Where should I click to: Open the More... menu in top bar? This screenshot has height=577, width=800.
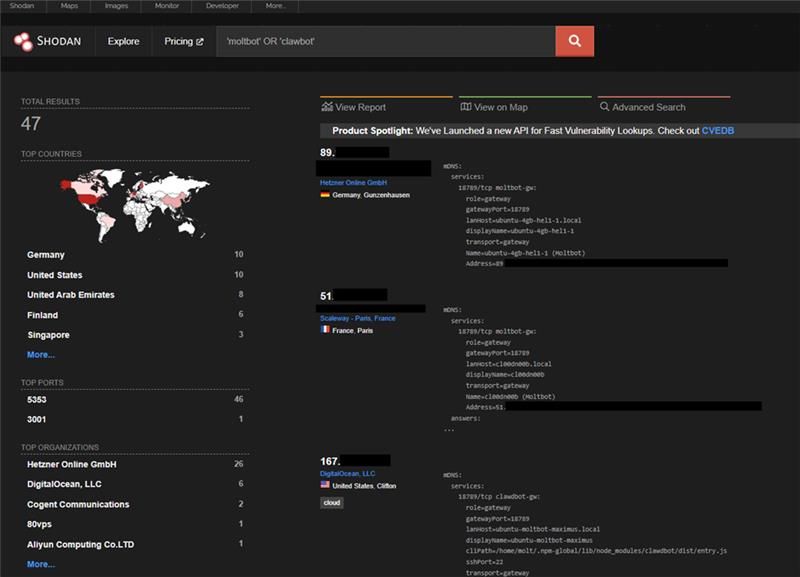tap(277, 6)
